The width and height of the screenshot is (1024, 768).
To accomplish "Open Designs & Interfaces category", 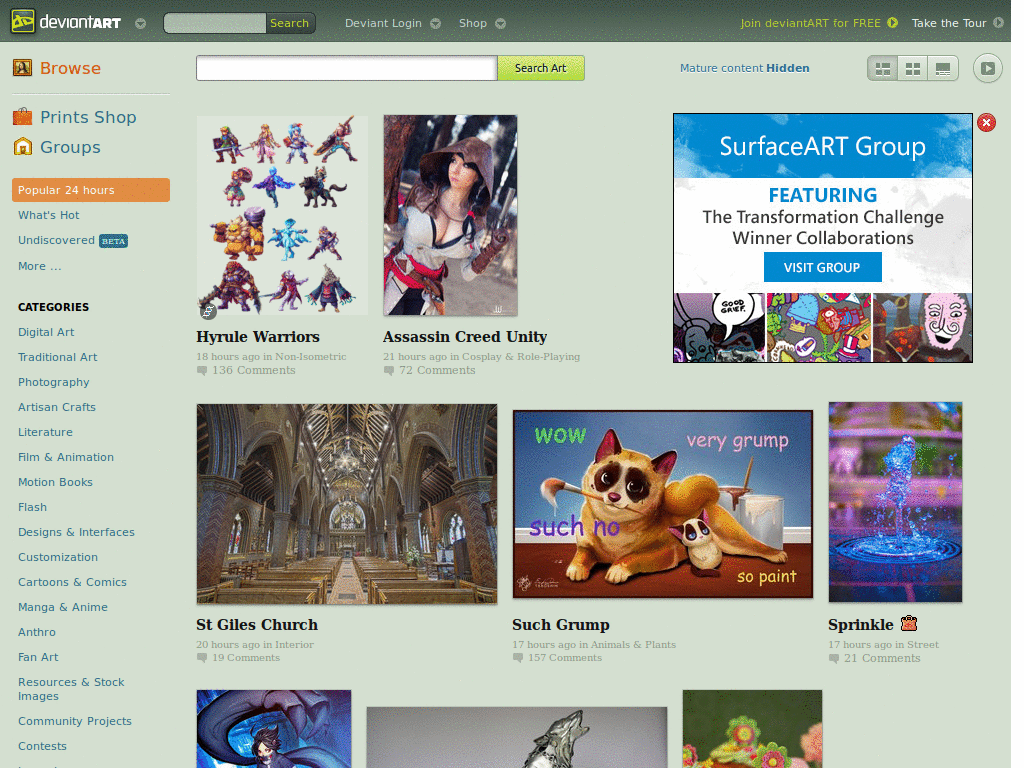I will tap(76, 532).
